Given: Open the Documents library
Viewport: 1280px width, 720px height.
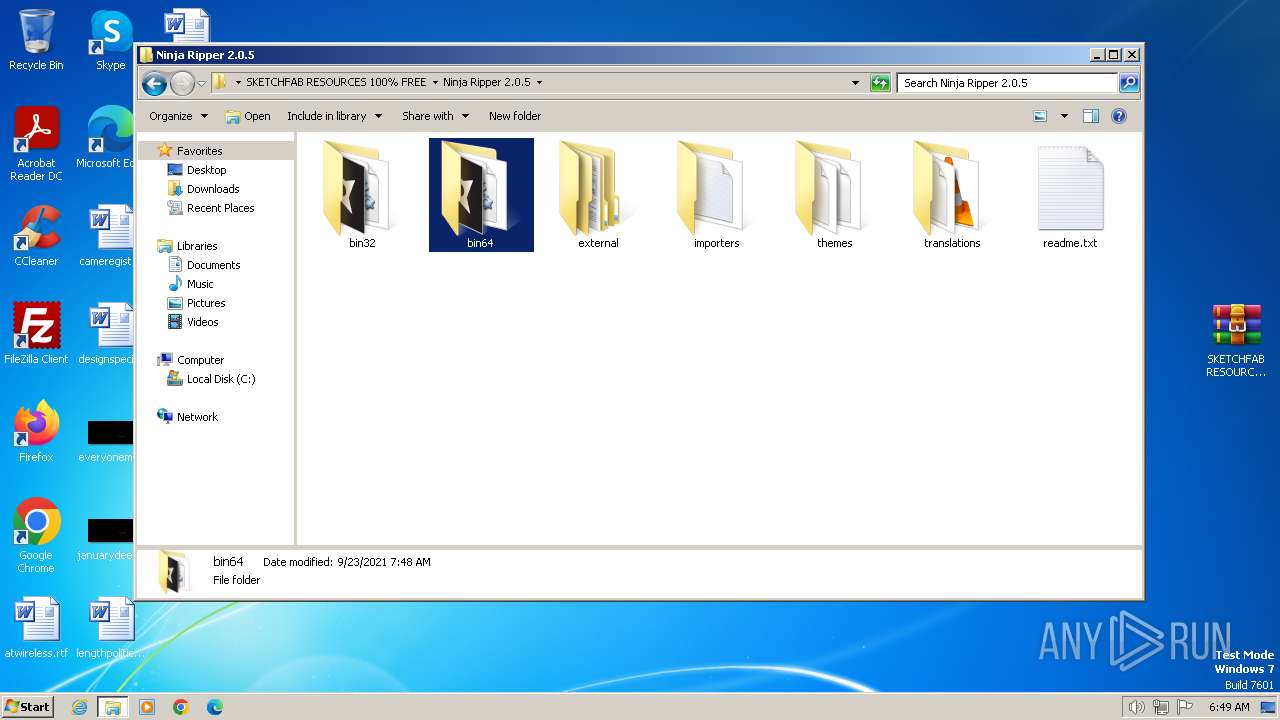Looking at the screenshot, I should tap(213, 265).
